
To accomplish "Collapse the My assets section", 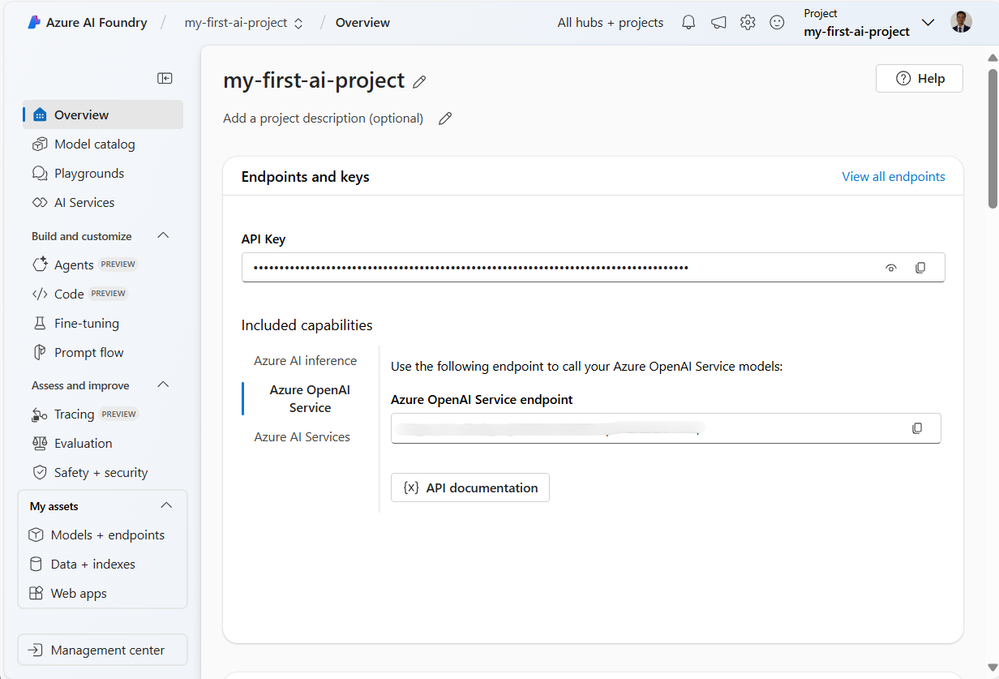I will click(166, 506).
